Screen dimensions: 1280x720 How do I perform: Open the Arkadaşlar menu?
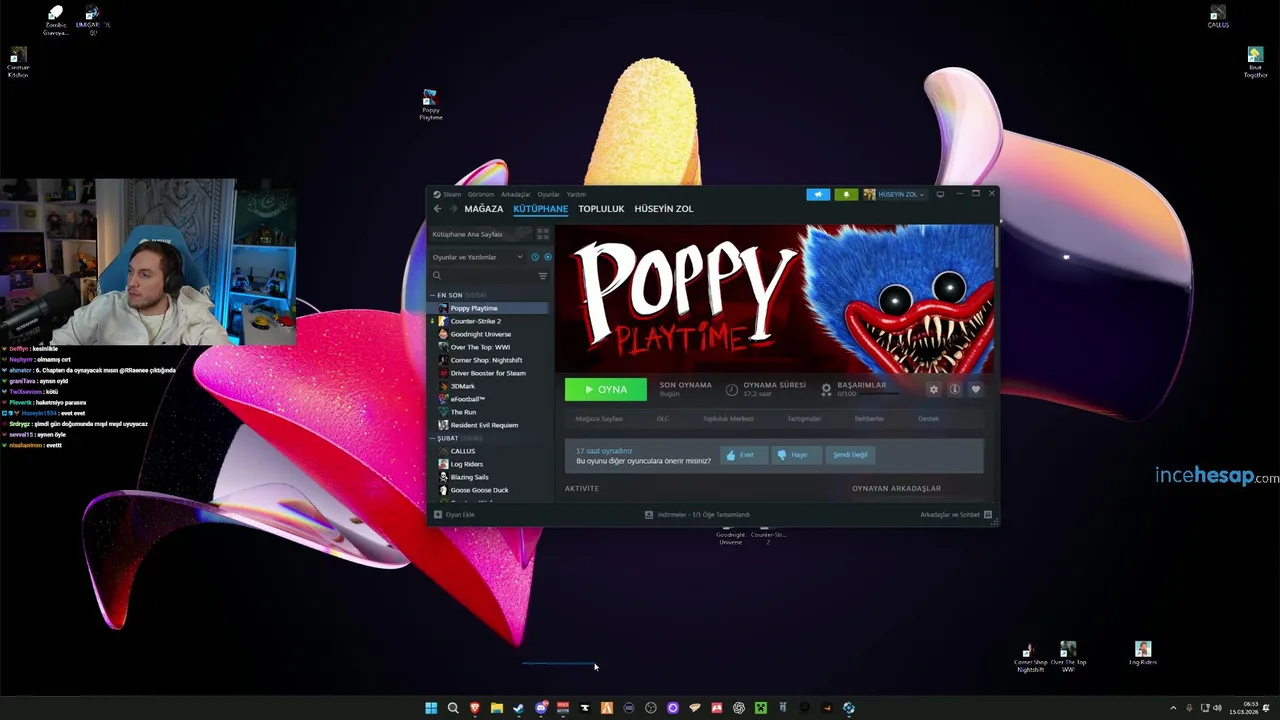pos(515,194)
